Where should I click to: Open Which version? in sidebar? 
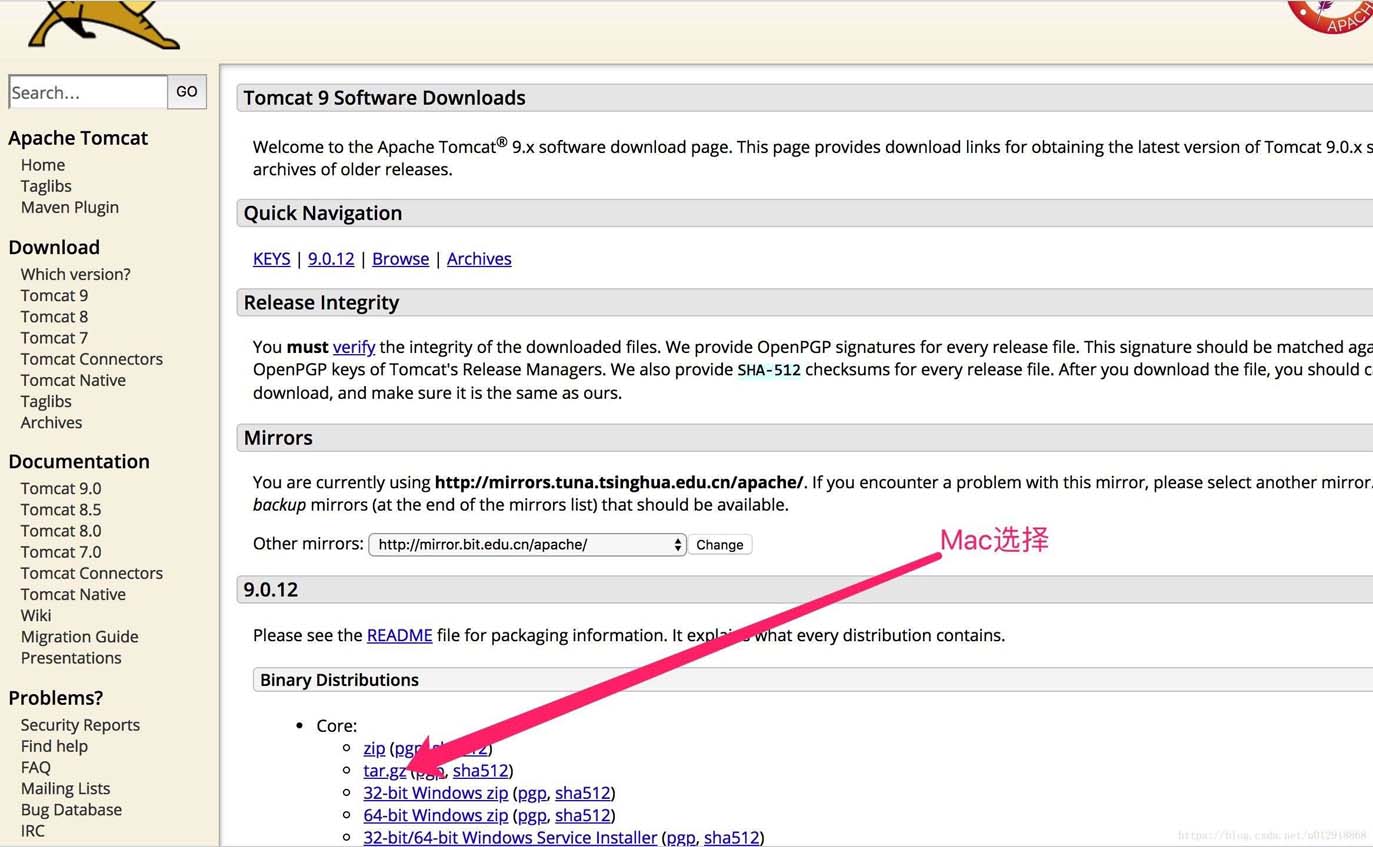[x=75, y=274]
